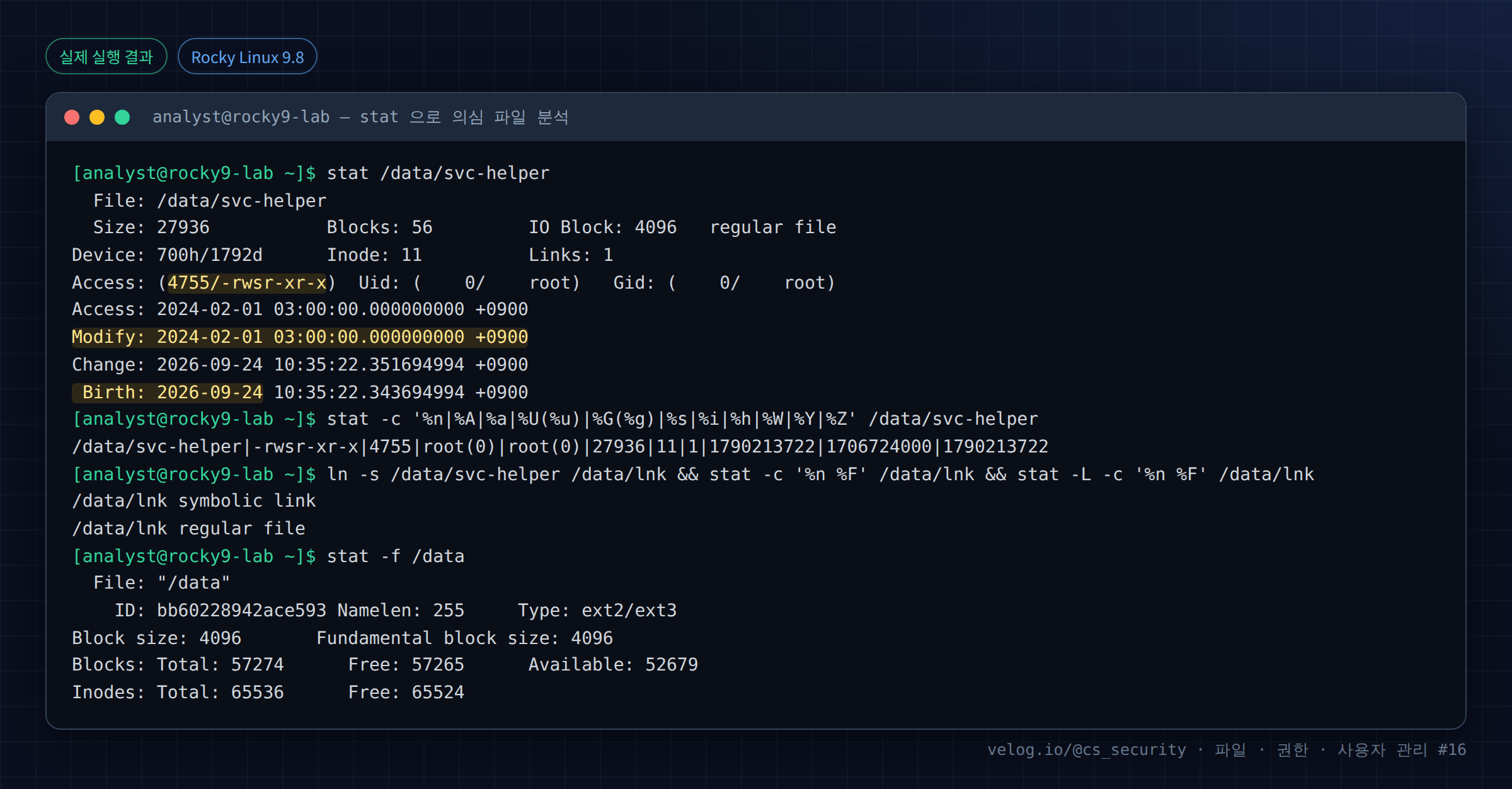Click the value 'IO Block: 4096'
The width and height of the screenshot is (1512, 789).
click(603, 227)
